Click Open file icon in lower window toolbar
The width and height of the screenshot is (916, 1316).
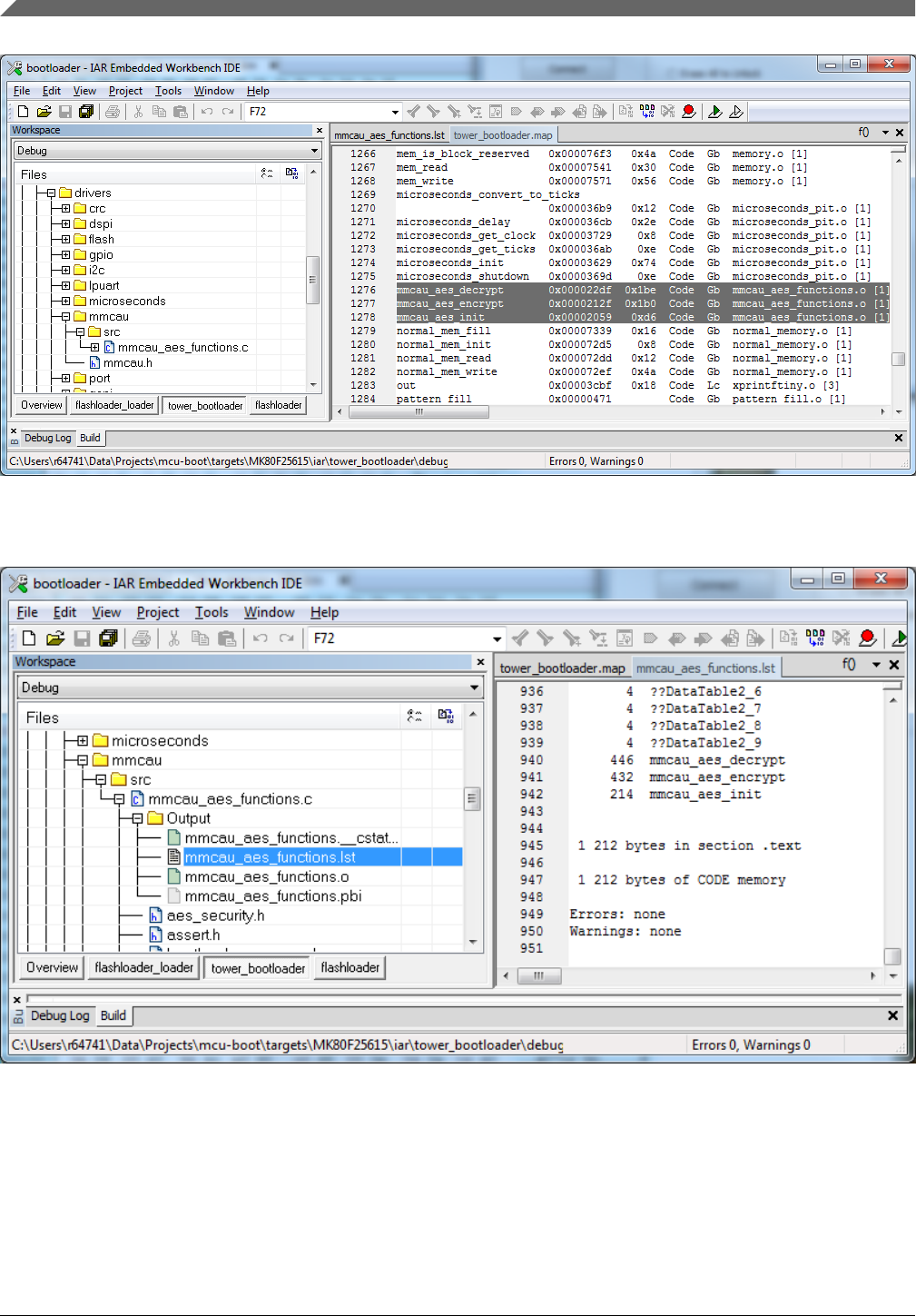pyautogui.click(x=55, y=638)
